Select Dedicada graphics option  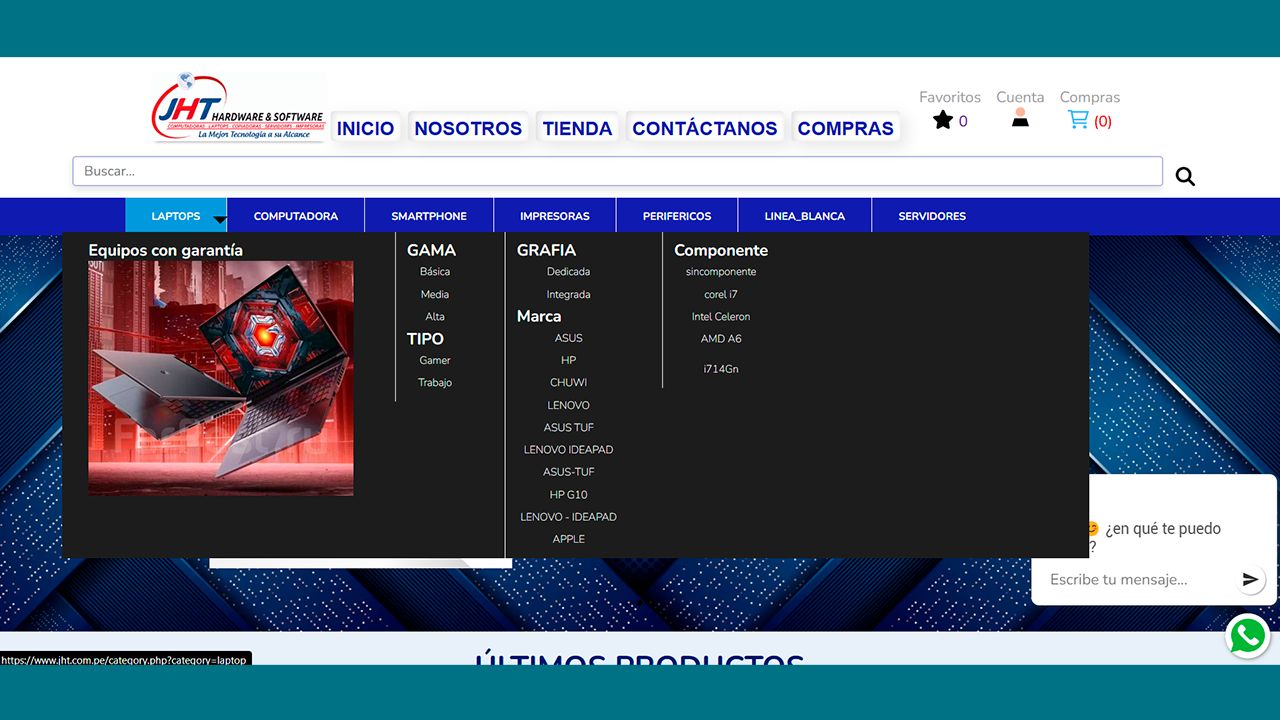point(569,272)
